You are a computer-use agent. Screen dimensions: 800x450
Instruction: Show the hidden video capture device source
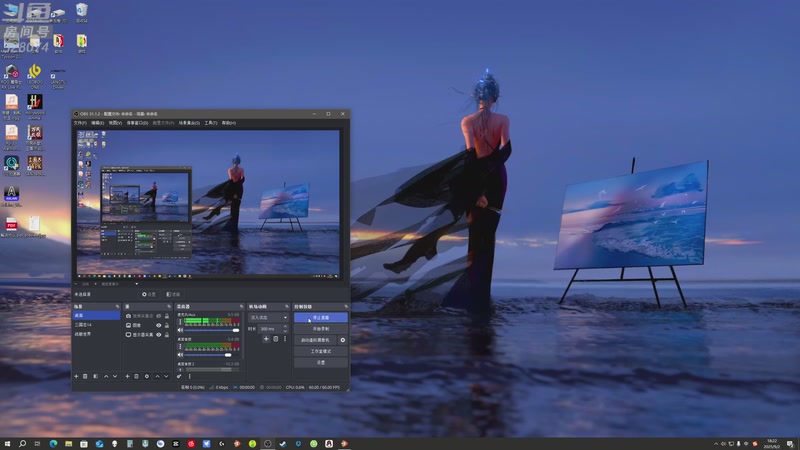[159, 316]
